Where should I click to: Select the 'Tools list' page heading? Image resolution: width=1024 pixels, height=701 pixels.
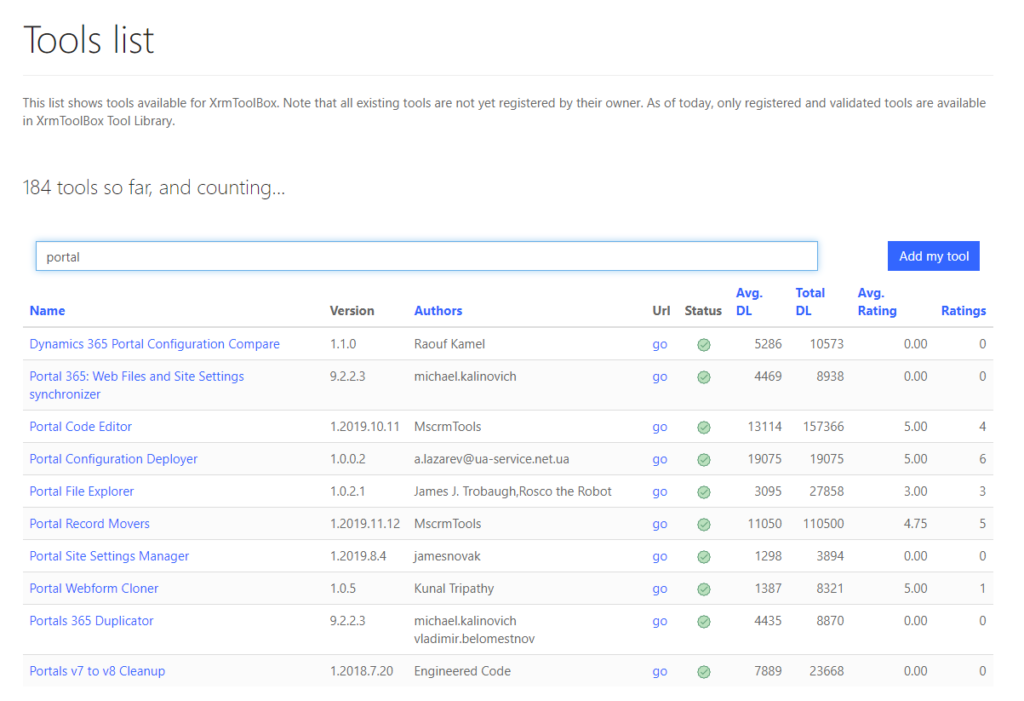(88, 39)
